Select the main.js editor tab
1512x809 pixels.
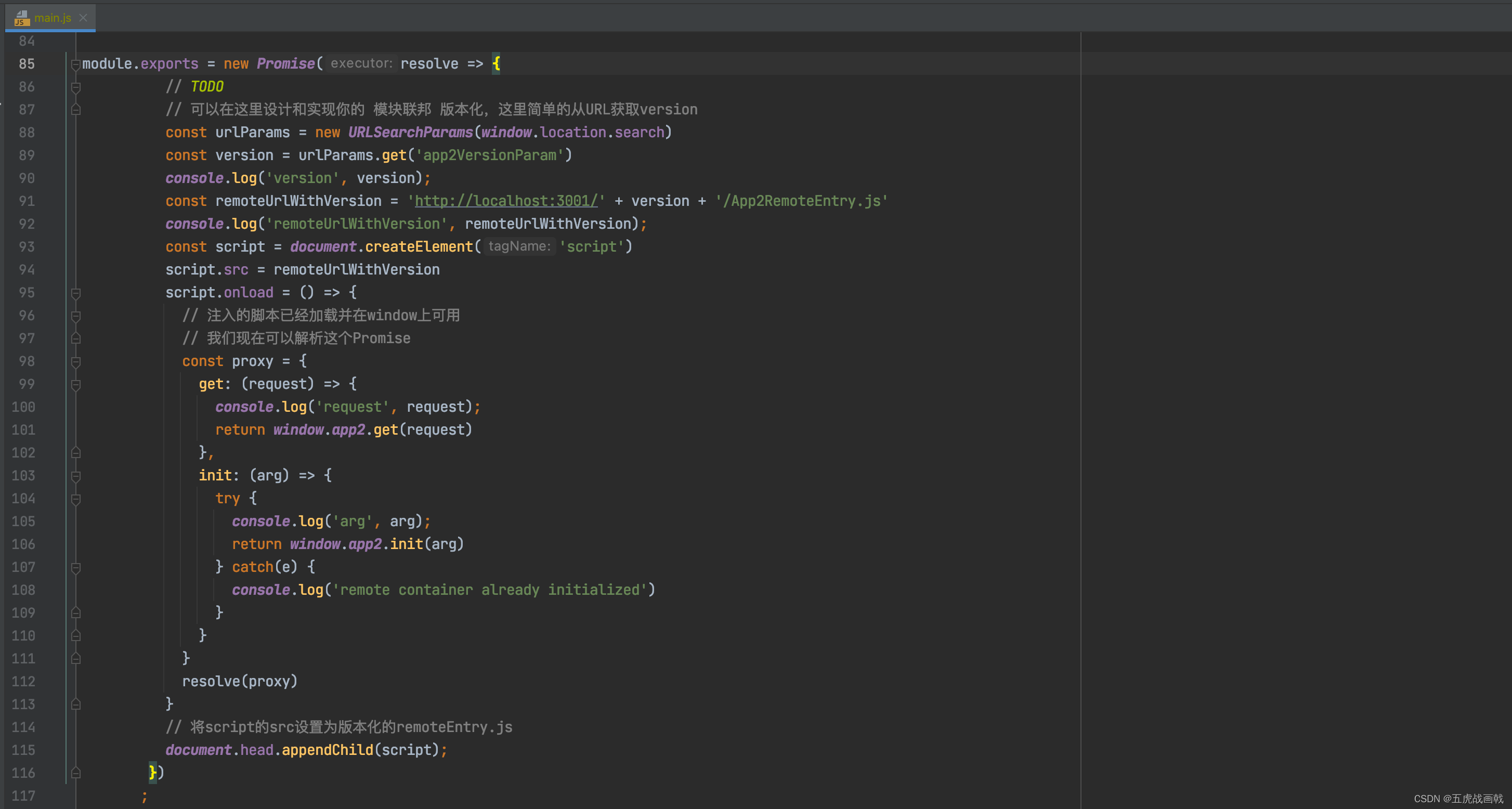pos(50,18)
